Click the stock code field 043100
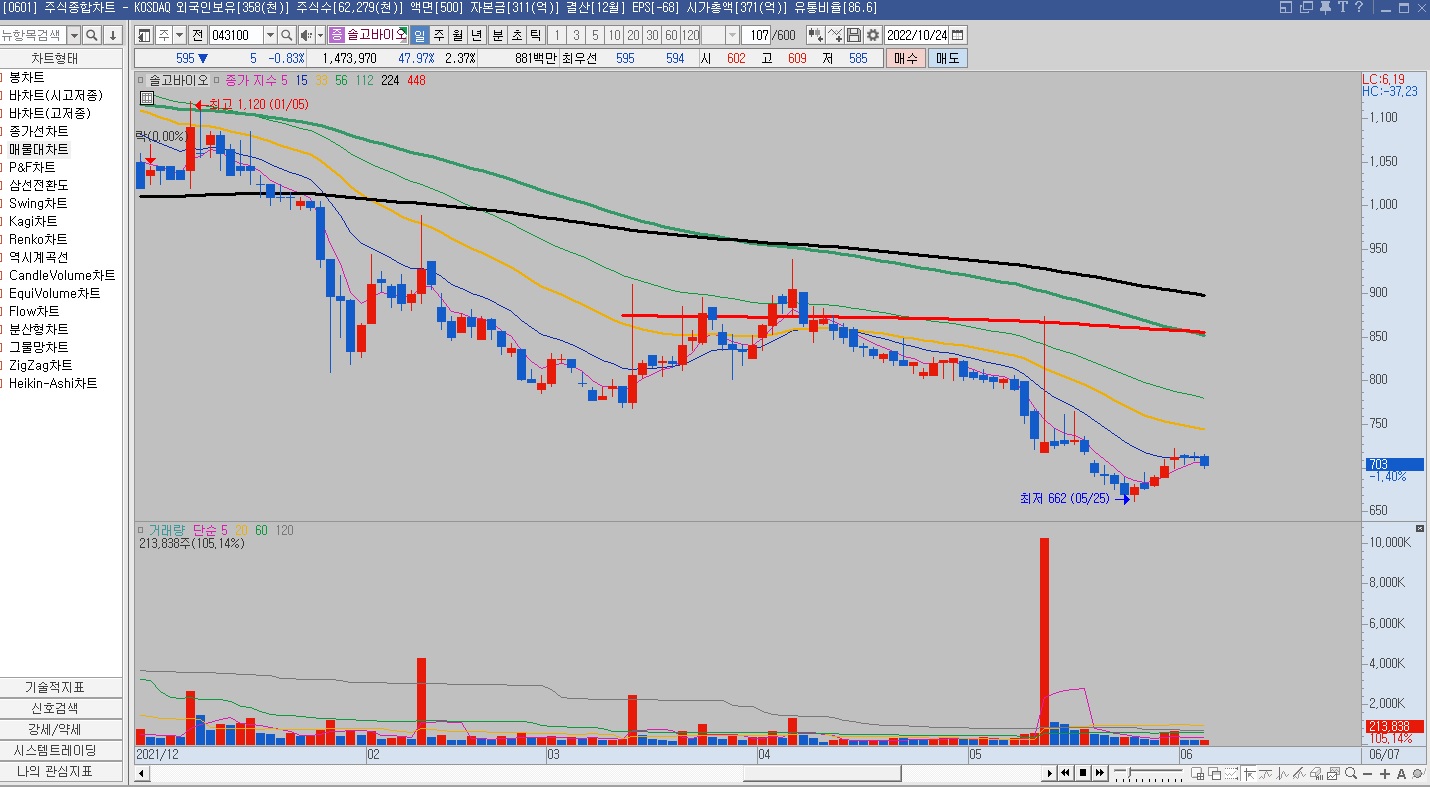The height and width of the screenshot is (787, 1430). 236,35
